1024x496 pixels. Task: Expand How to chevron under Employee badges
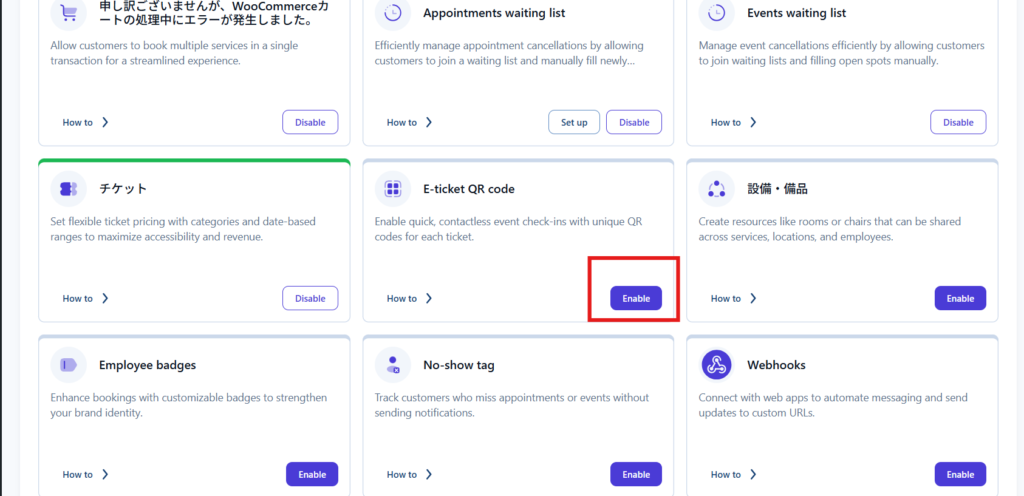pos(105,474)
